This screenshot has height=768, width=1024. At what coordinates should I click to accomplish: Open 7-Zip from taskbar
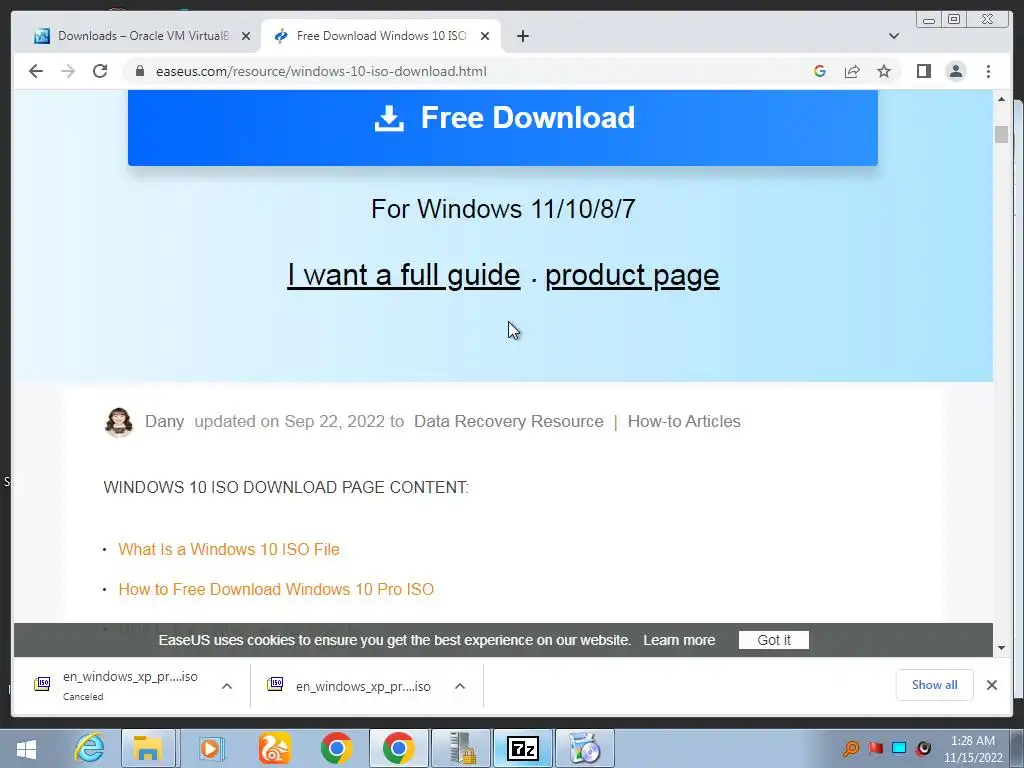[x=523, y=748]
